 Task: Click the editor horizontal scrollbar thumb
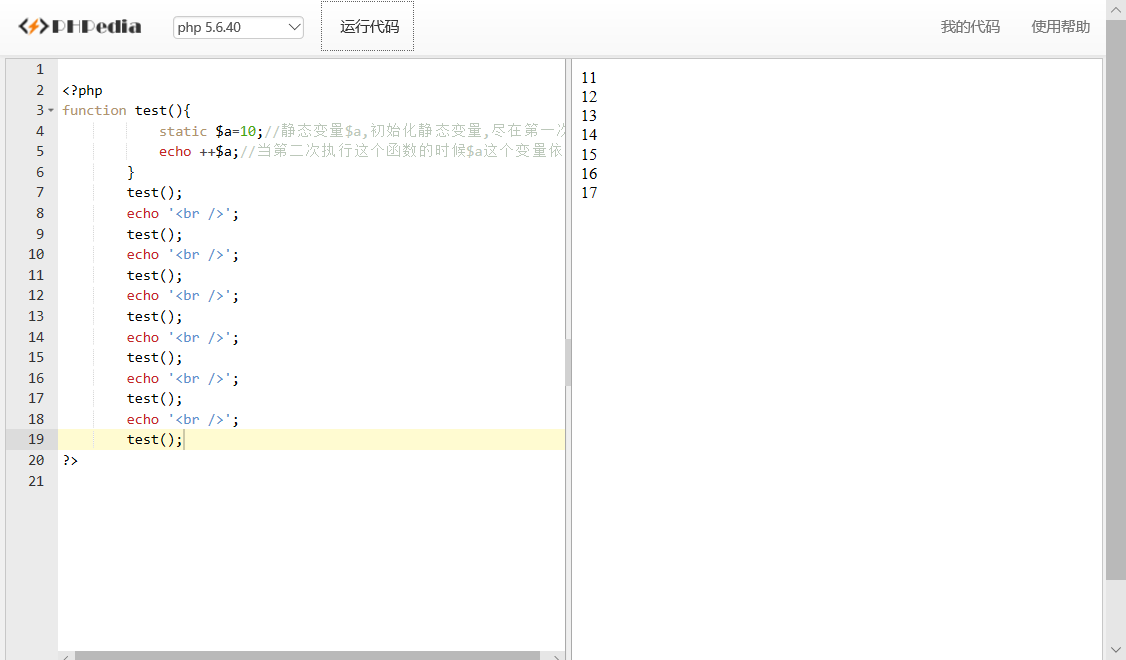307,656
